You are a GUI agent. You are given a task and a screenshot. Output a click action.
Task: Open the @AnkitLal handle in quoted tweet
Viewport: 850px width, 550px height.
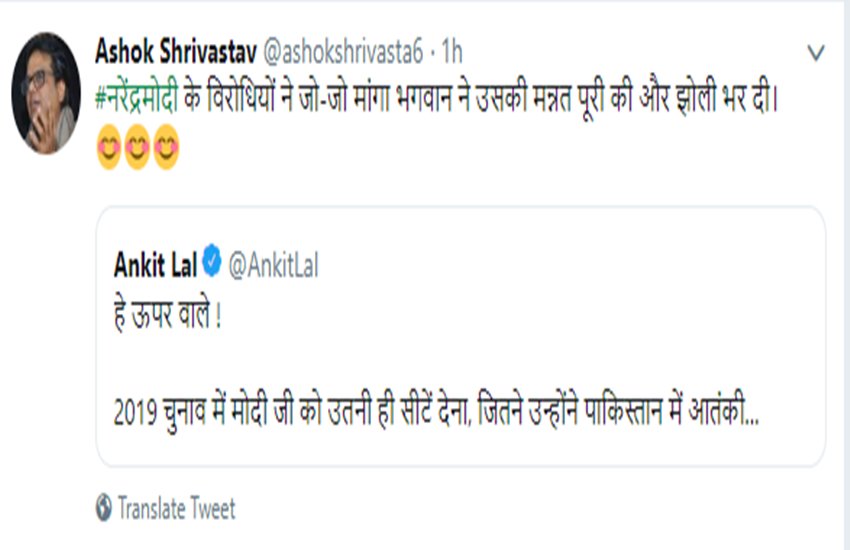(273, 265)
